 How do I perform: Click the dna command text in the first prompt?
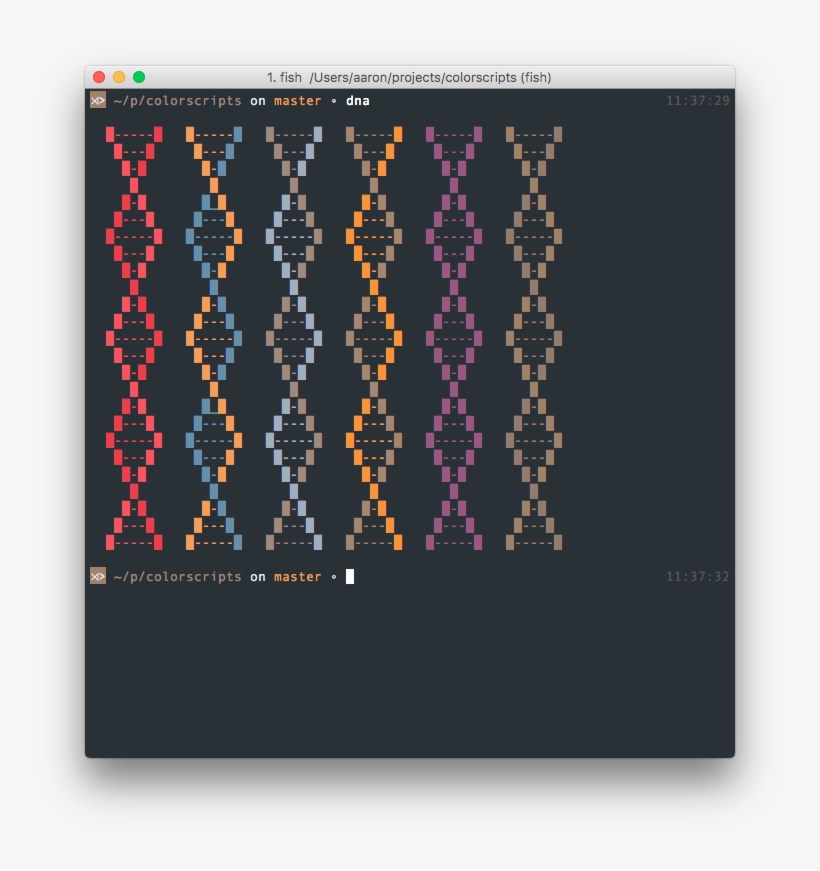click(x=356, y=100)
